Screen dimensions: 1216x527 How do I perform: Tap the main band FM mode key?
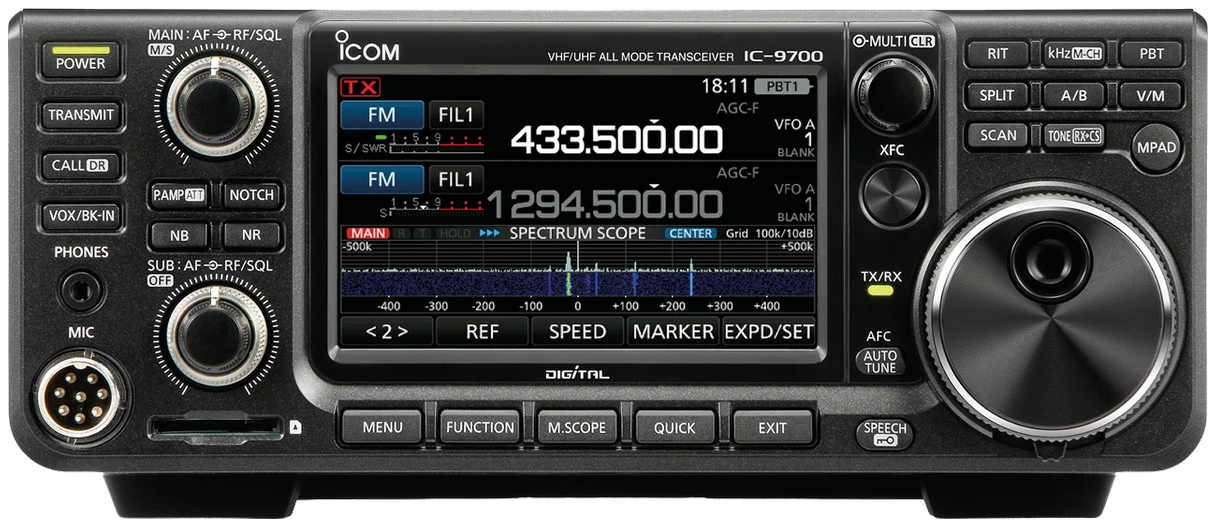coord(382,114)
